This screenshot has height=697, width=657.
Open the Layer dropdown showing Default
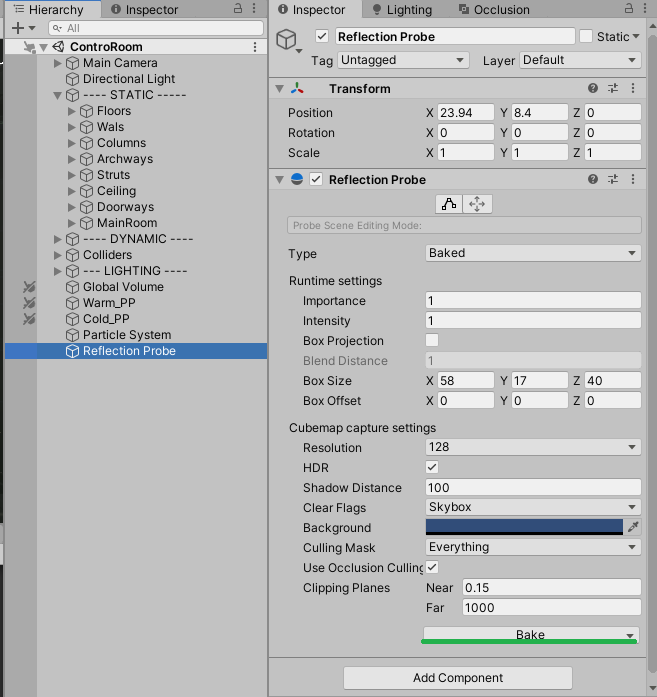(580, 60)
